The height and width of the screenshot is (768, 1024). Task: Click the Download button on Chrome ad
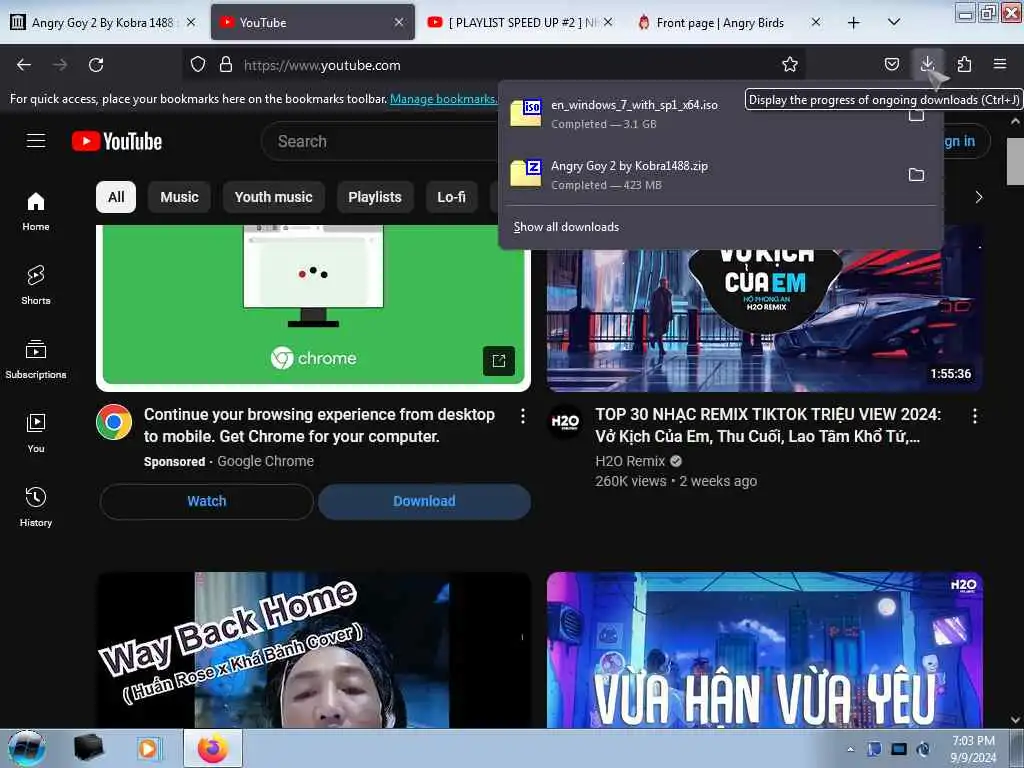pos(424,502)
